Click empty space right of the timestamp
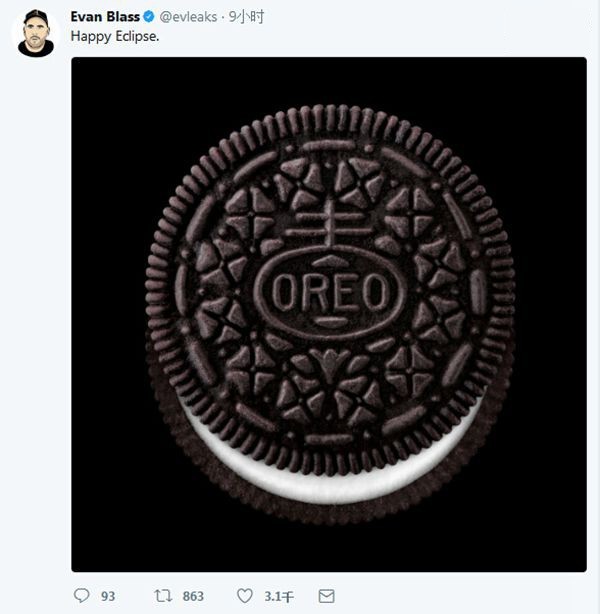 point(420,17)
